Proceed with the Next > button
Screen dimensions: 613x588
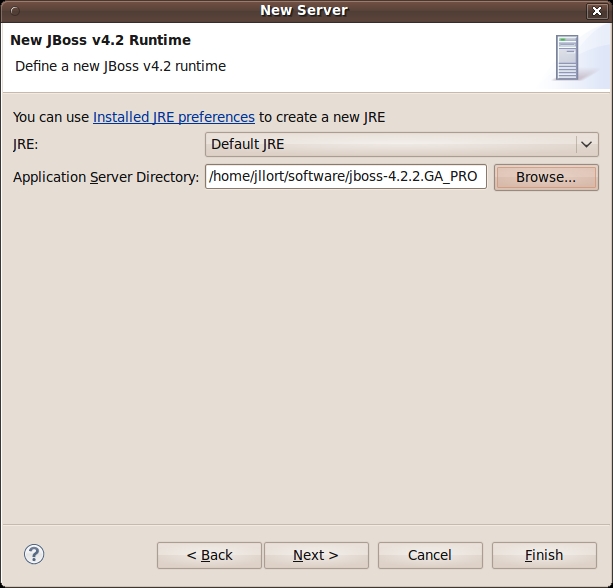(x=316, y=555)
